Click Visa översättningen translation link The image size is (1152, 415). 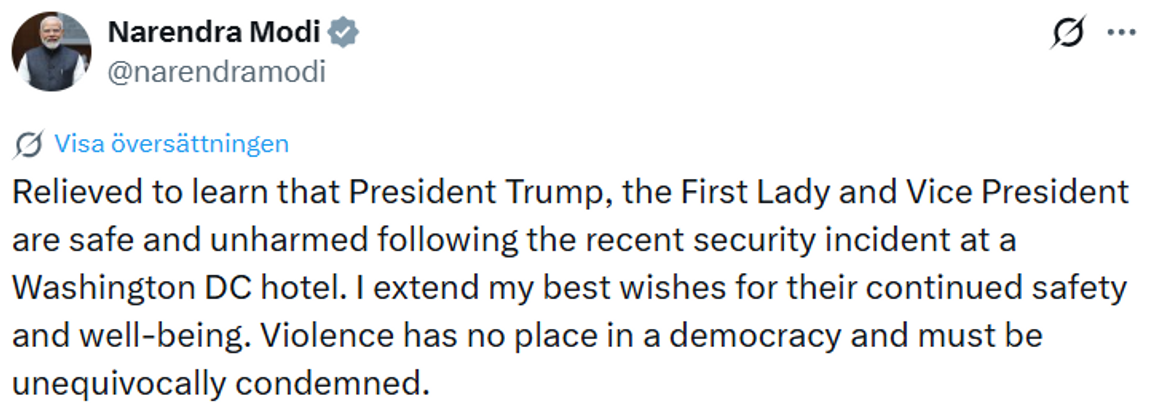coord(171,144)
